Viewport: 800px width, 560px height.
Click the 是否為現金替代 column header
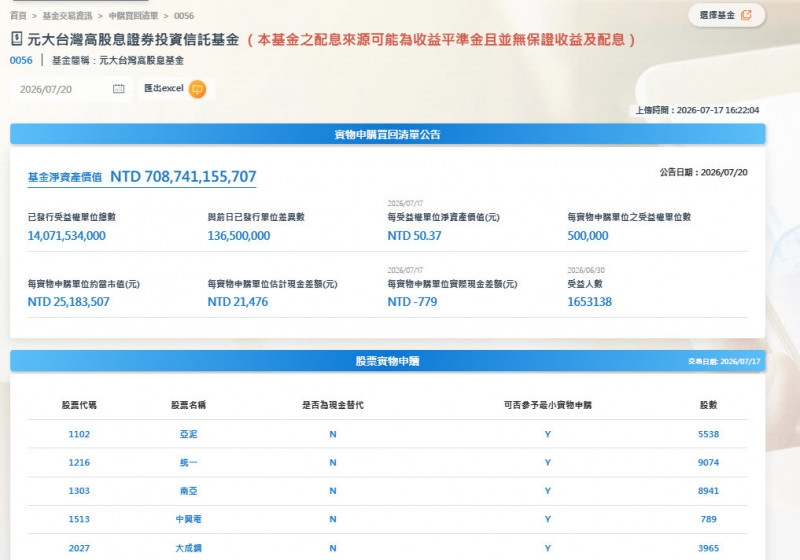pos(333,405)
